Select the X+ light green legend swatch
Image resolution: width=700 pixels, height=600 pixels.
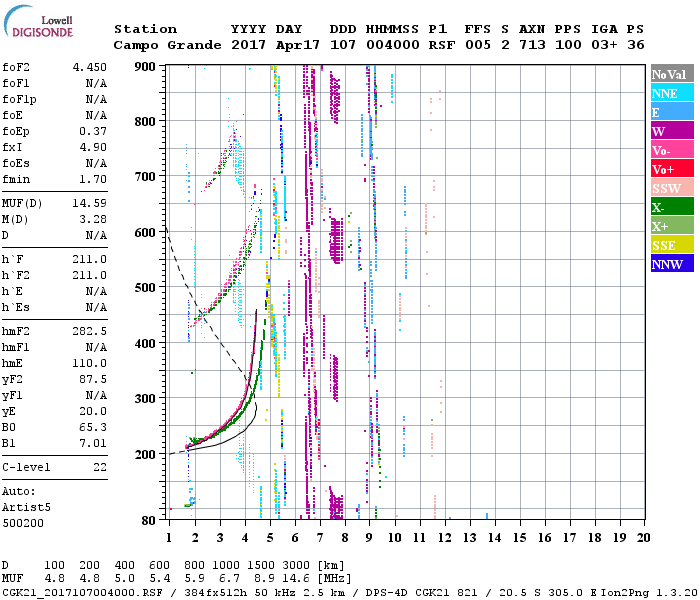point(672,225)
